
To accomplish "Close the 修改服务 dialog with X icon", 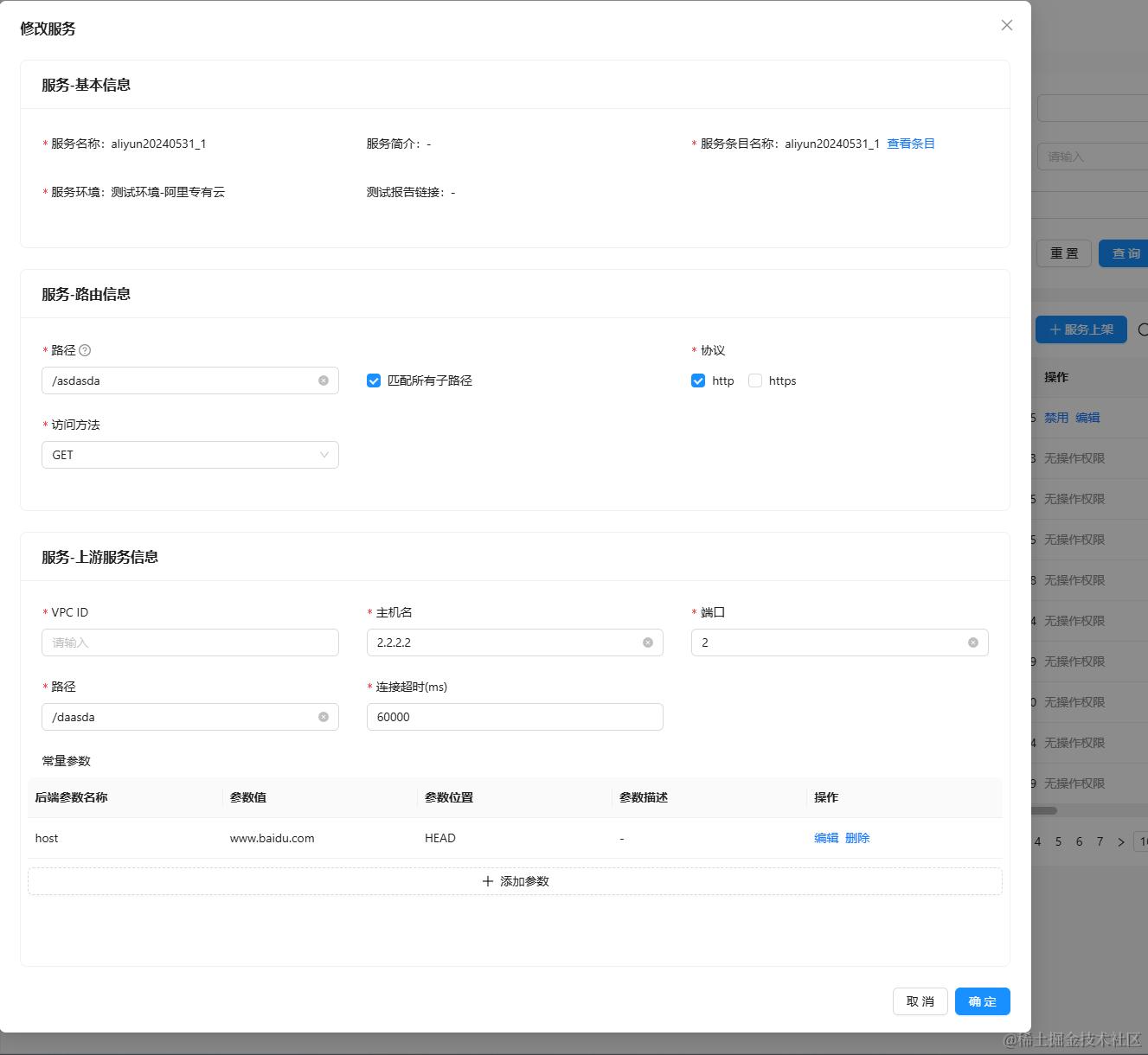I will click(1007, 25).
